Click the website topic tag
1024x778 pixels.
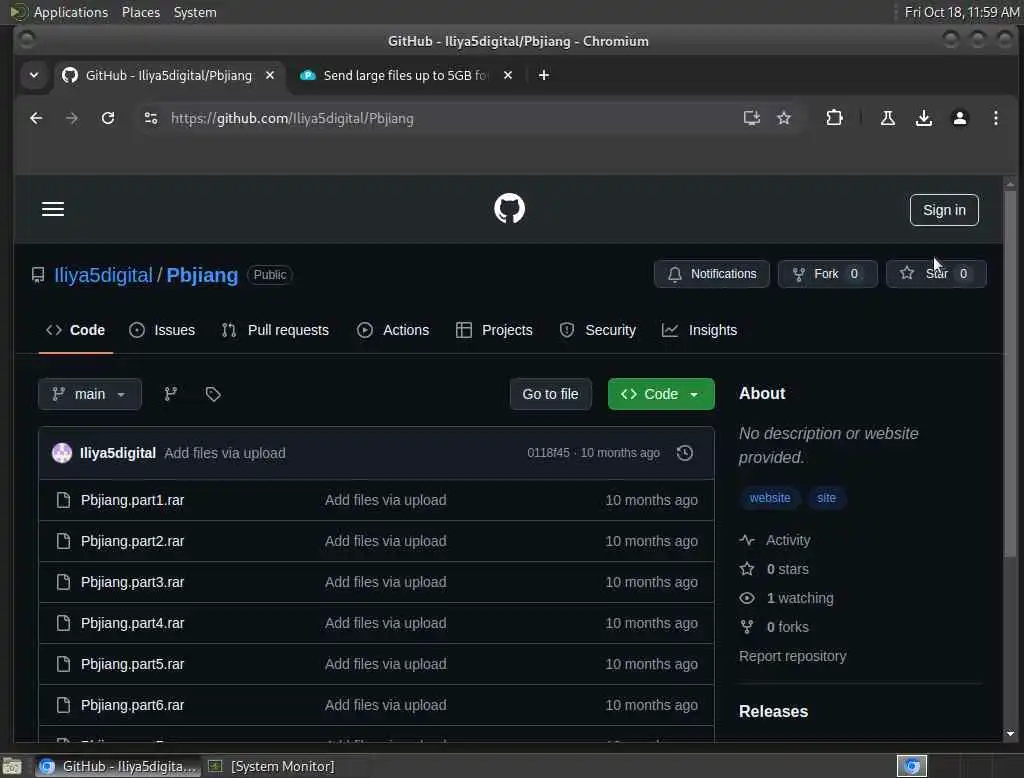tap(770, 498)
